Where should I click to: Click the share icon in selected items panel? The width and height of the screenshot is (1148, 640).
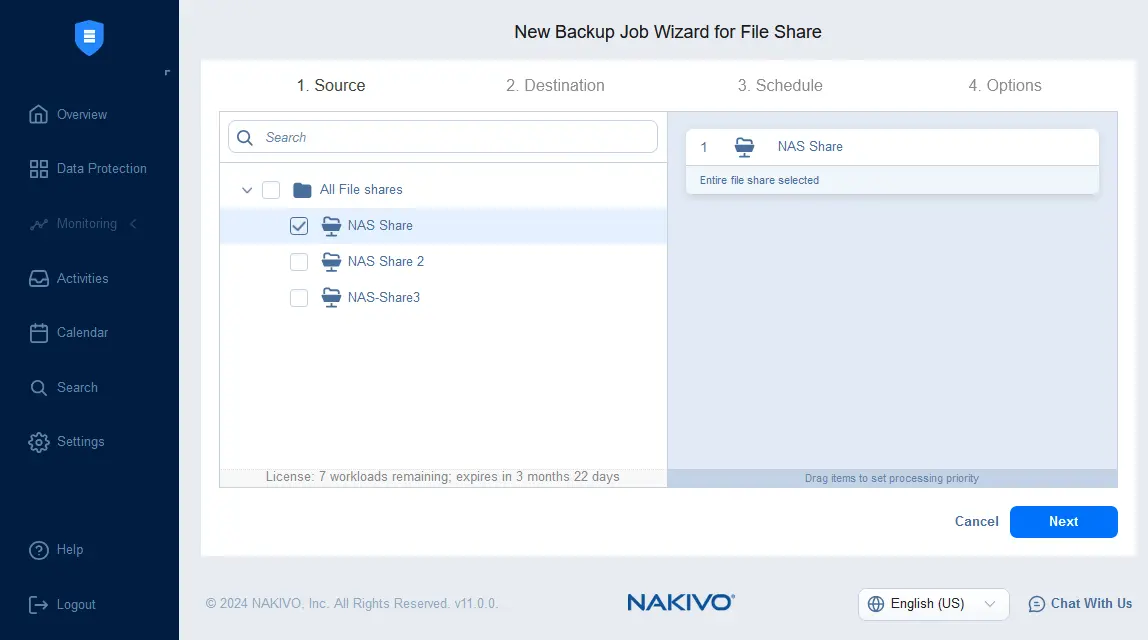745,147
